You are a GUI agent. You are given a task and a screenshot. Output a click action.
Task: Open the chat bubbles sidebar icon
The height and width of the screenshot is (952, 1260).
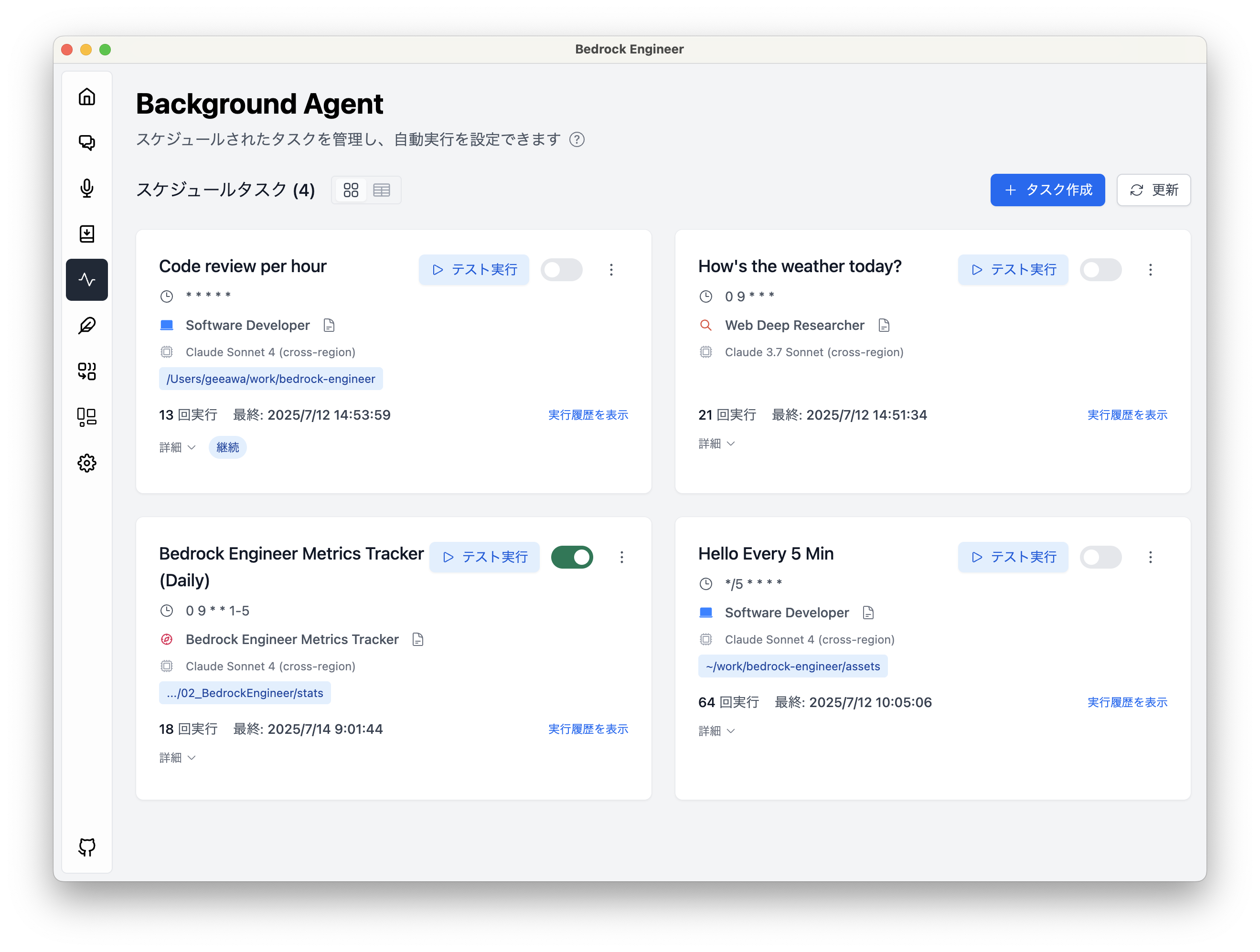(86, 142)
